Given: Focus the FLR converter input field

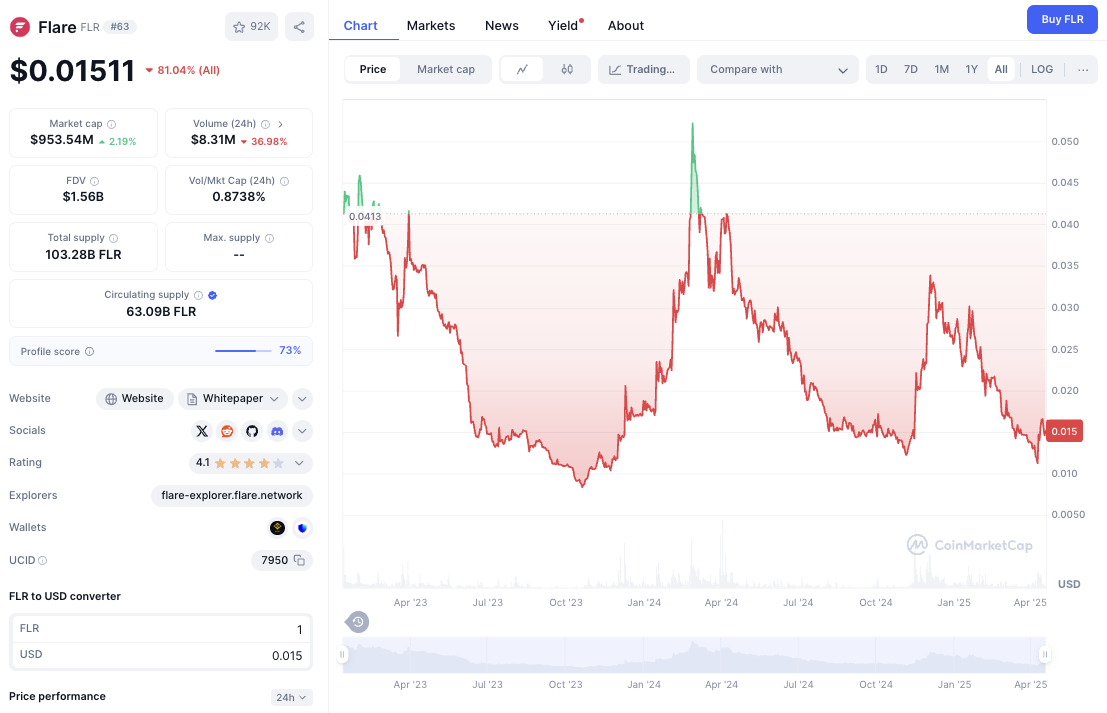Looking at the screenshot, I should click(161, 629).
